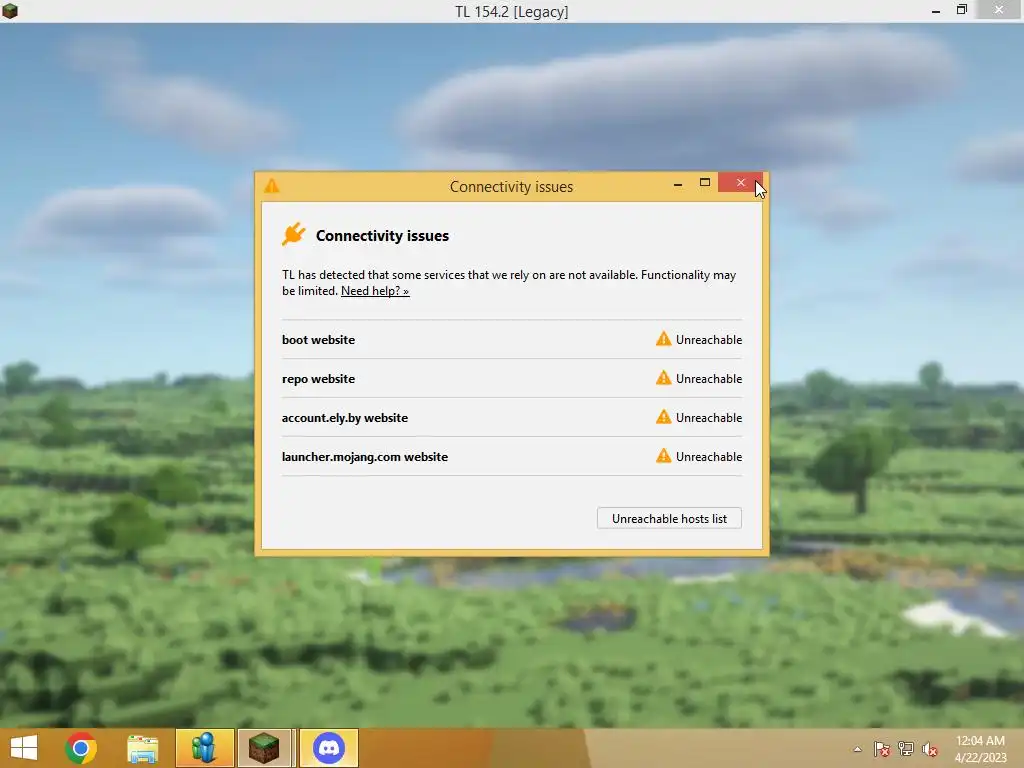
Task: Open the network status tray icon
Action: (x=906, y=749)
